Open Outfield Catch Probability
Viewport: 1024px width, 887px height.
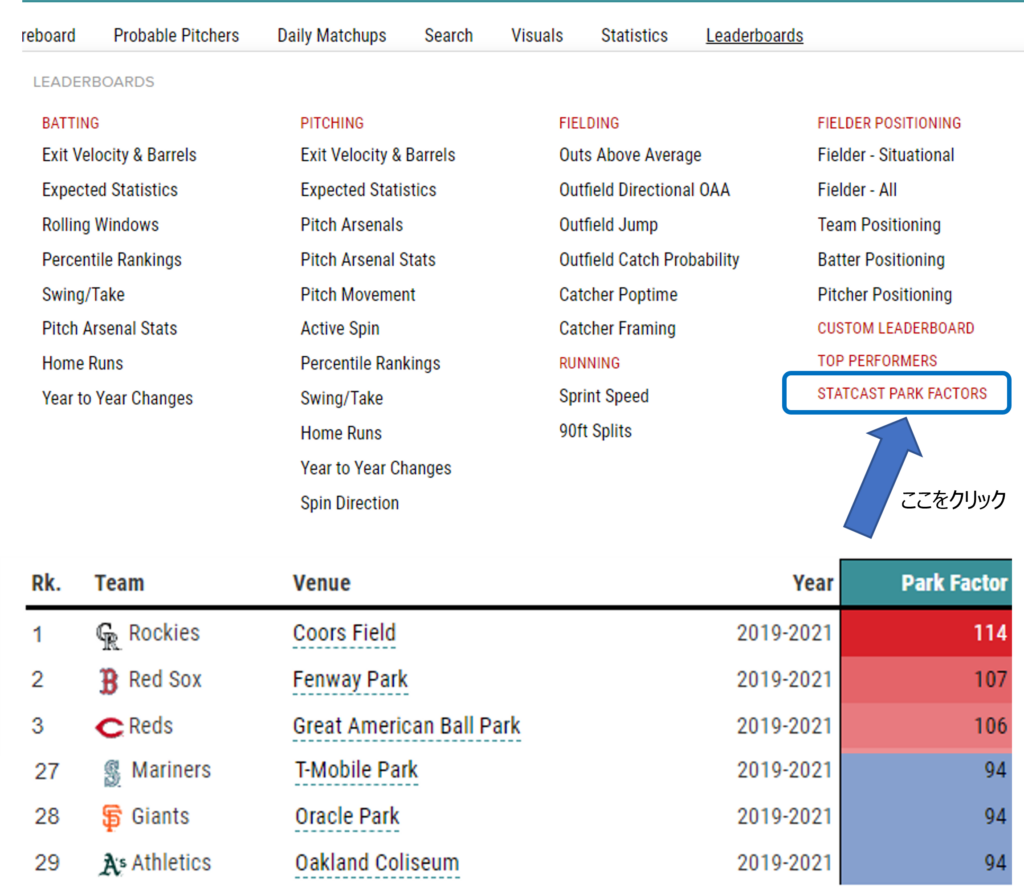point(648,260)
